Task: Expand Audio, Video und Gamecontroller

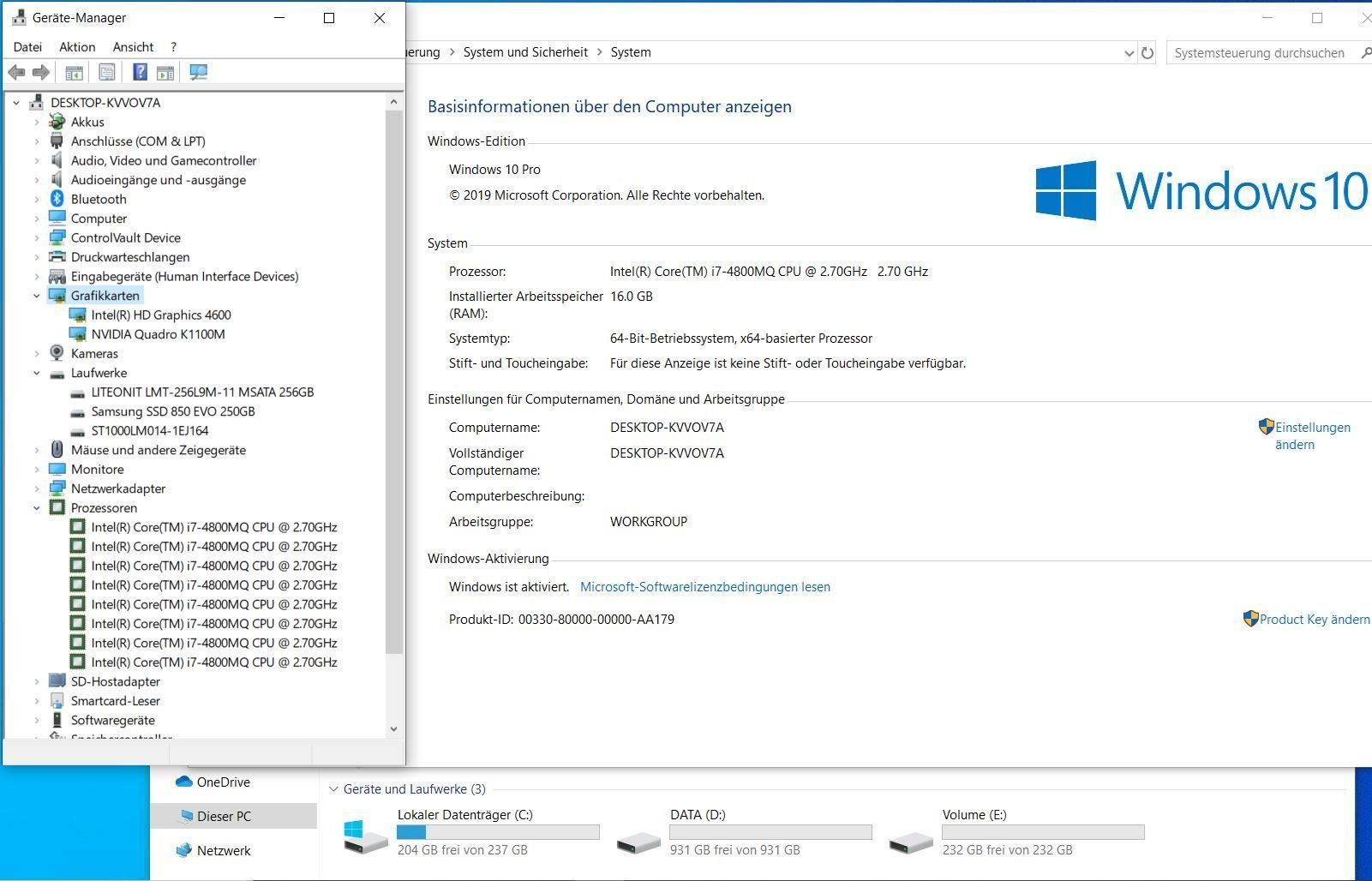Action: [x=37, y=160]
